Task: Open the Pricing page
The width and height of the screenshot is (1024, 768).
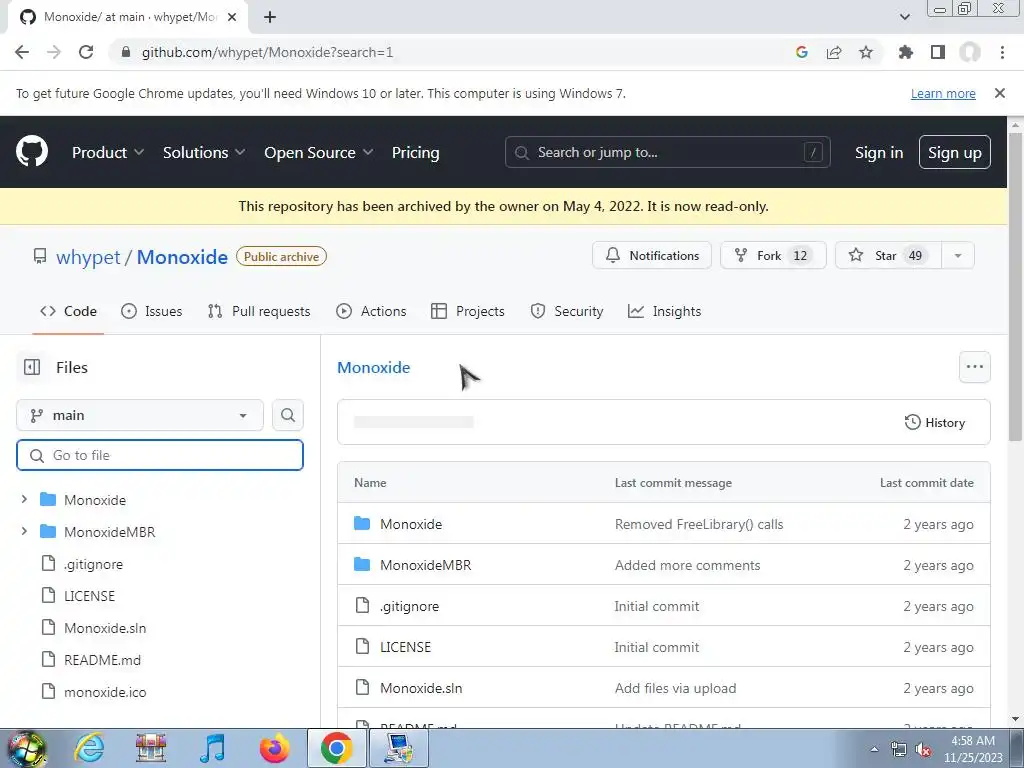Action: coord(415,153)
